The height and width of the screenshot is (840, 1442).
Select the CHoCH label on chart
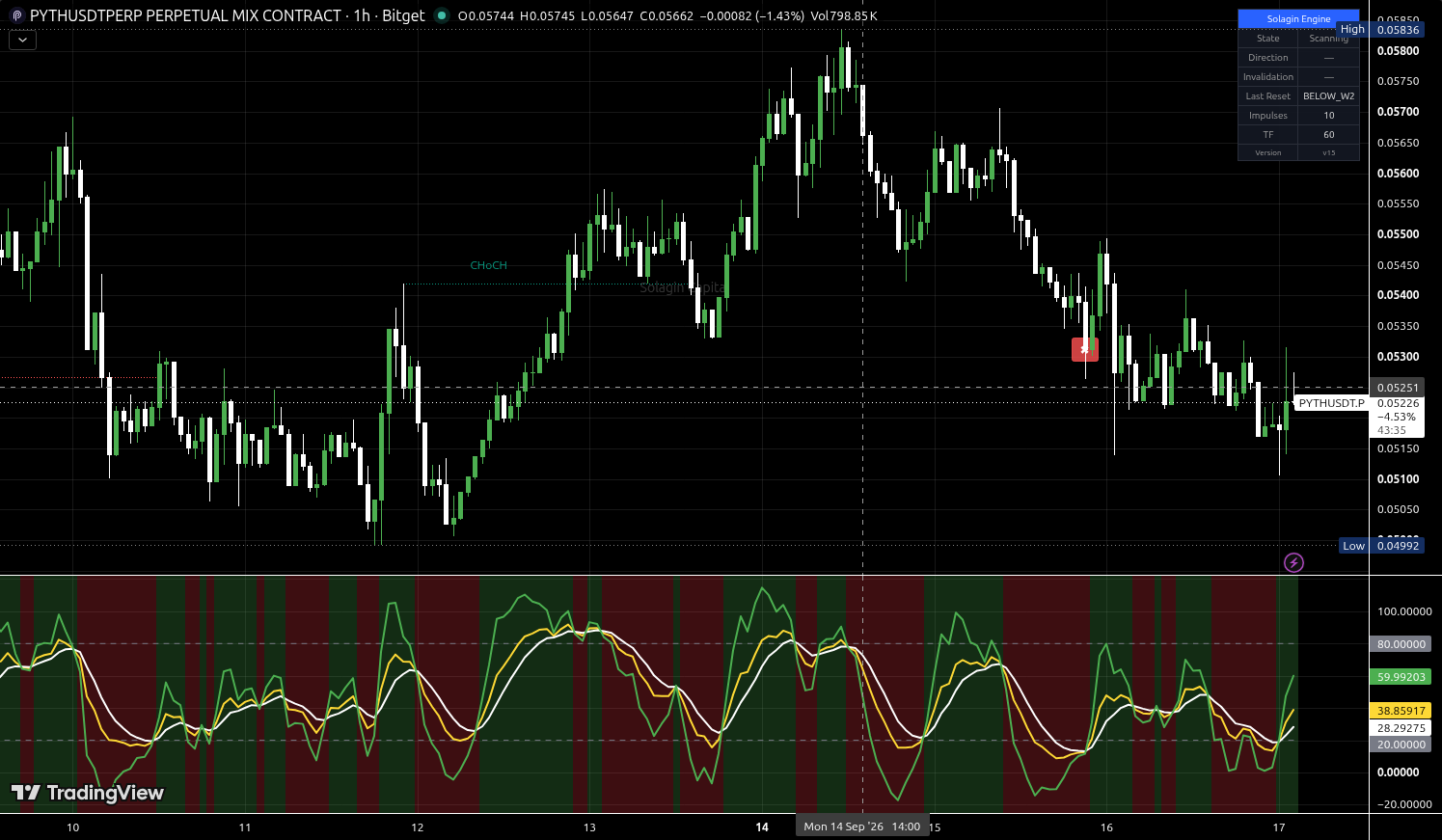488,265
